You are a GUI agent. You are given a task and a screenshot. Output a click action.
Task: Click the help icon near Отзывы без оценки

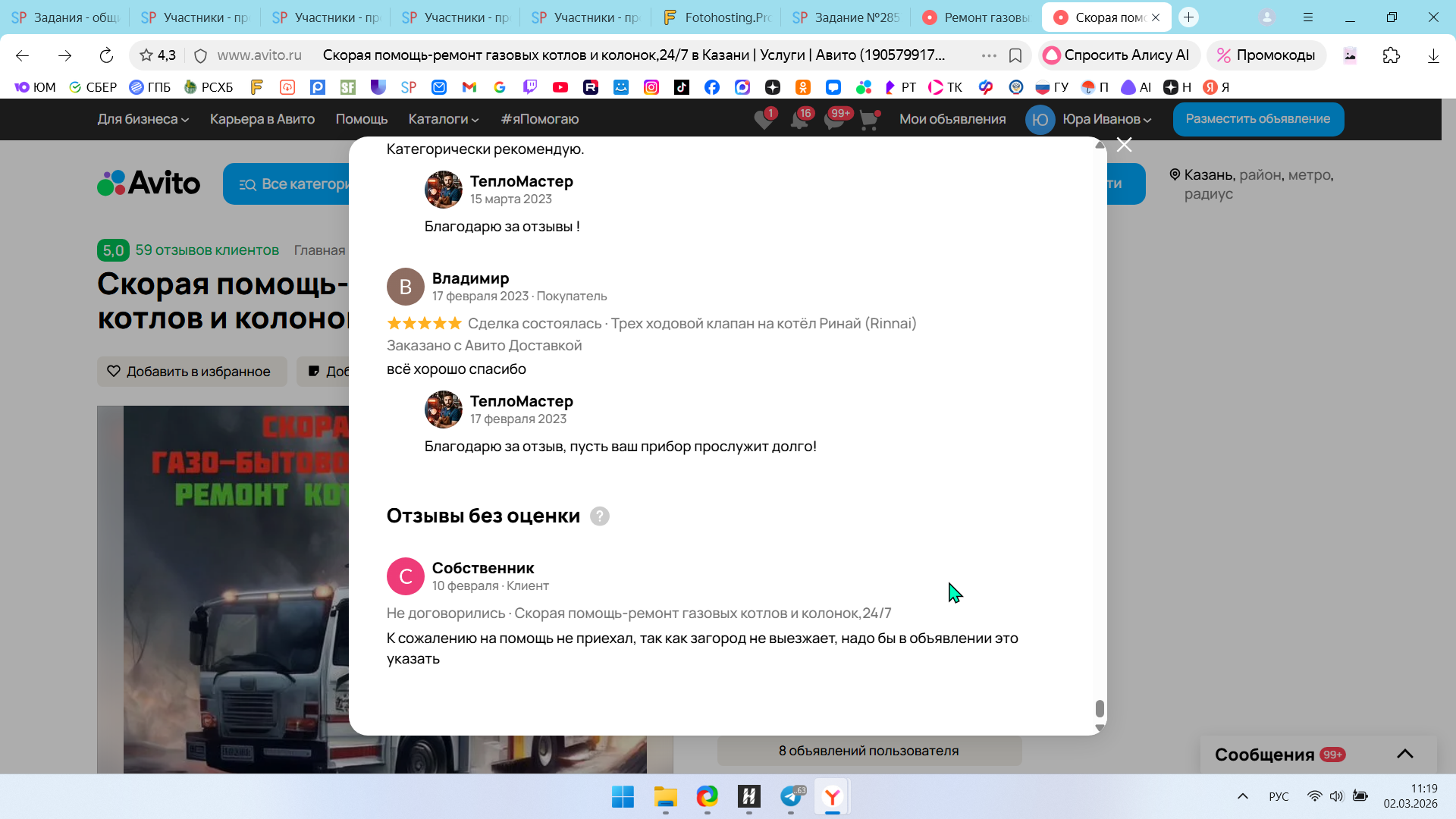point(599,516)
